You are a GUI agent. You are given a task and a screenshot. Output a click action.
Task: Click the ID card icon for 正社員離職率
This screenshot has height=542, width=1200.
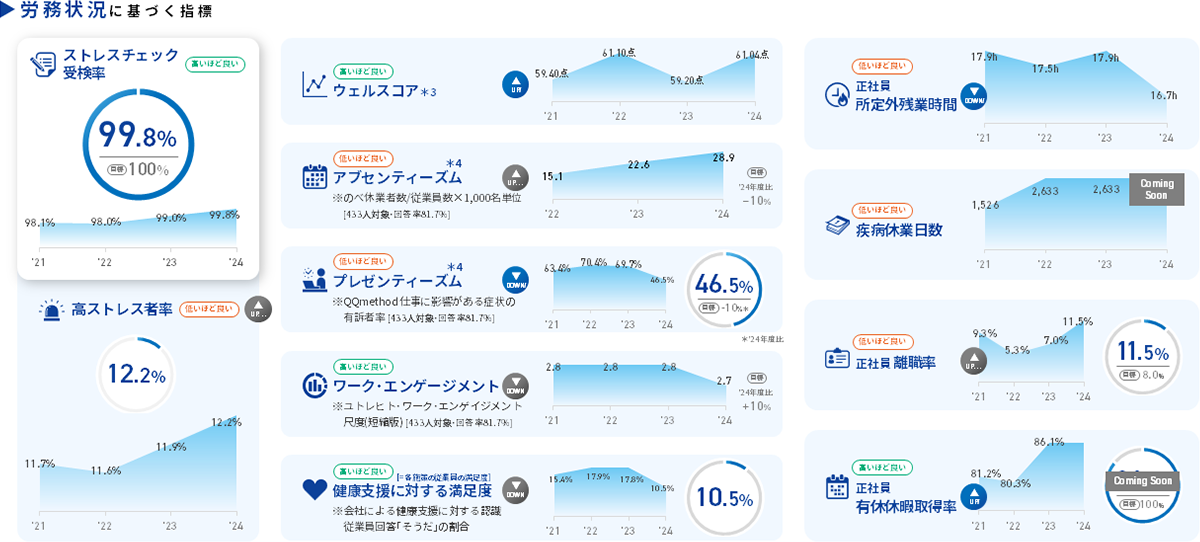coord(836,359)
